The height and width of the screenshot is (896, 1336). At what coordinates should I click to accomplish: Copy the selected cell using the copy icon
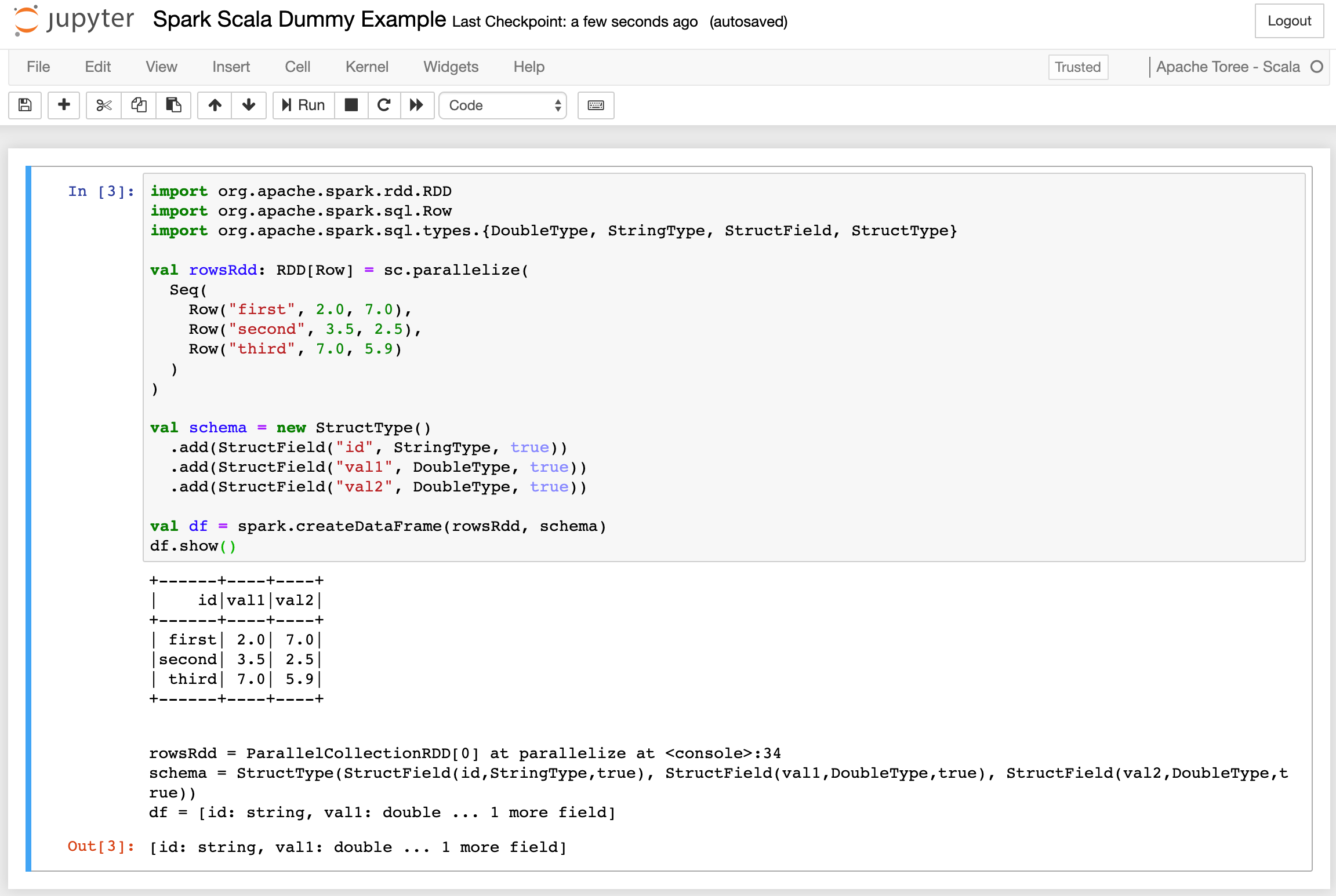pyautogui.click(x=138, y=105)
